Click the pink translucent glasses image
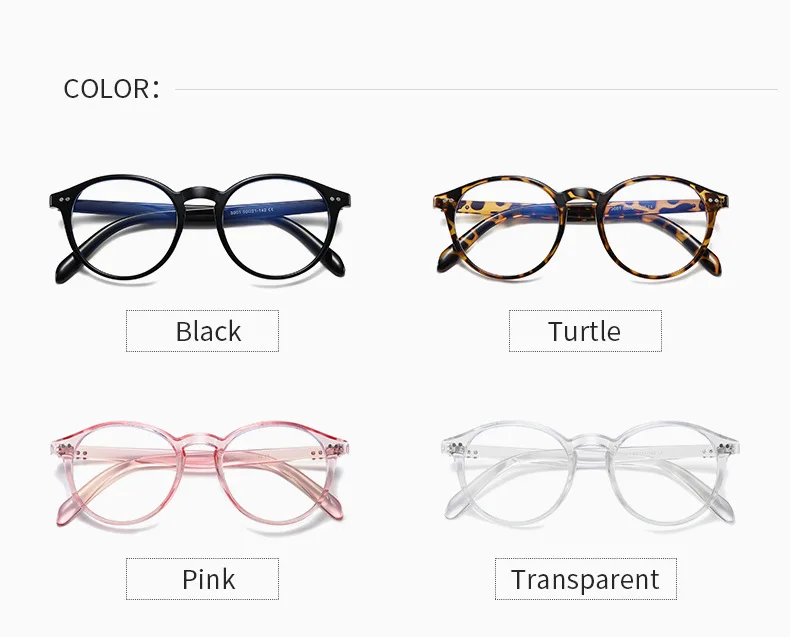790x637 pixels. [200, 476]
